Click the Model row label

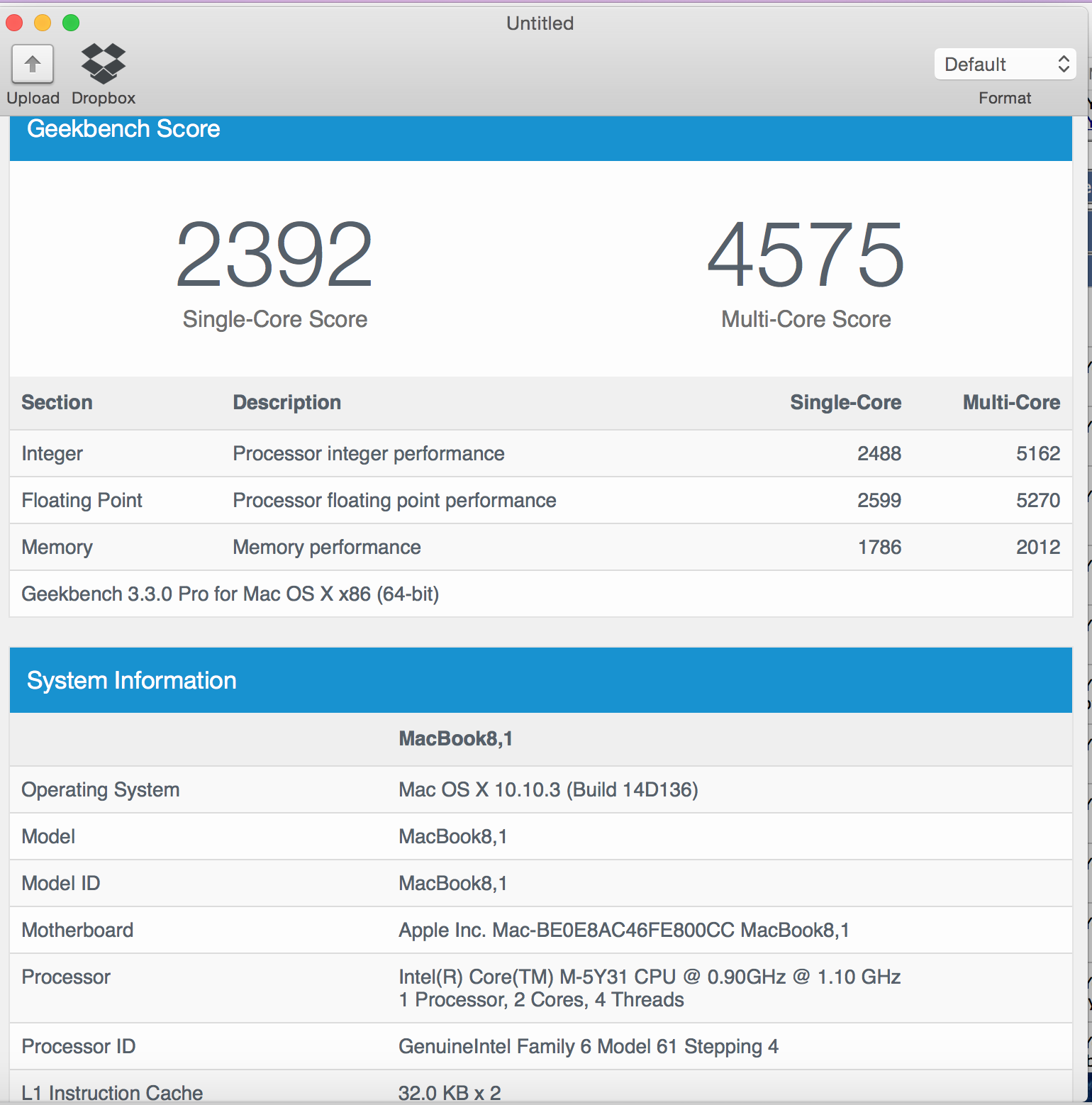pos(48,837)
